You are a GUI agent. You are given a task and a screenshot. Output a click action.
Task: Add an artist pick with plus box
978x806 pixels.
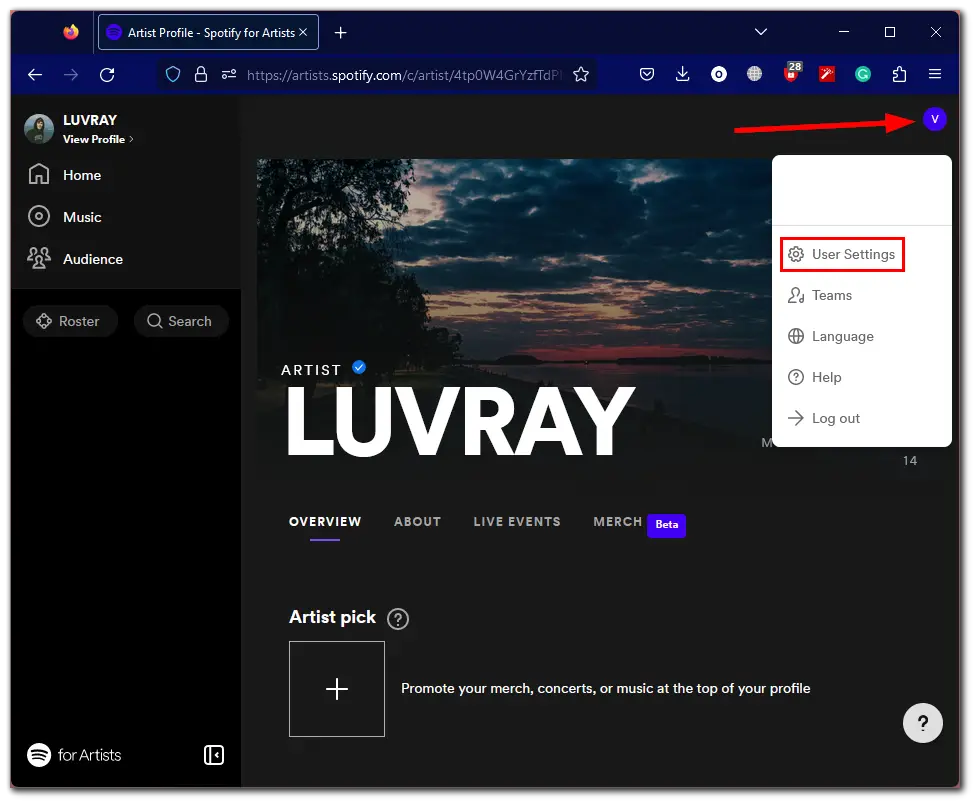click(x=337, y=689)
